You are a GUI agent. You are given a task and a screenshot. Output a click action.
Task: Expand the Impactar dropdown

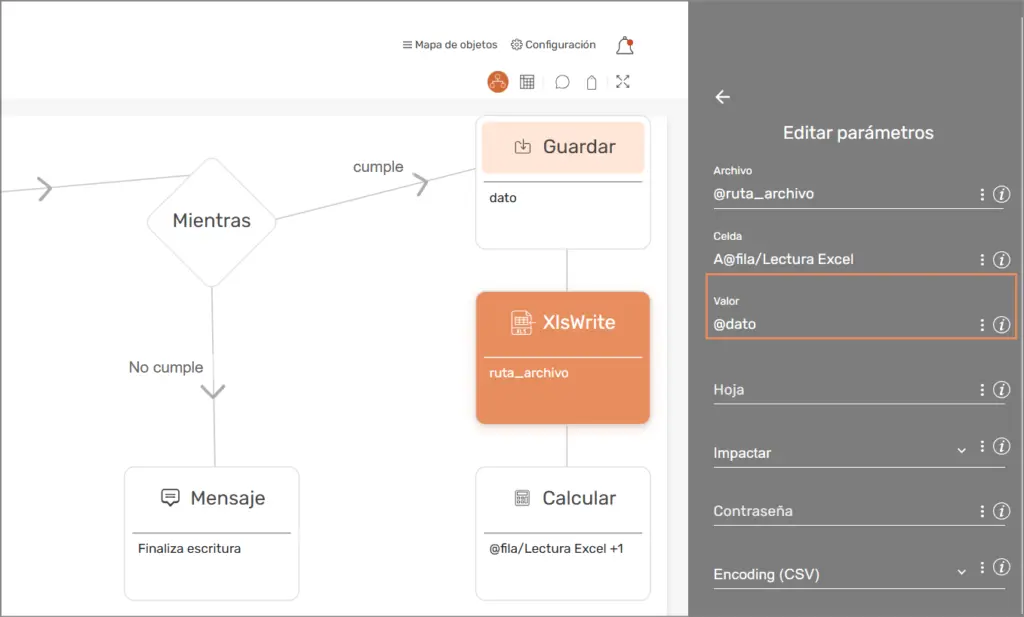961,451
